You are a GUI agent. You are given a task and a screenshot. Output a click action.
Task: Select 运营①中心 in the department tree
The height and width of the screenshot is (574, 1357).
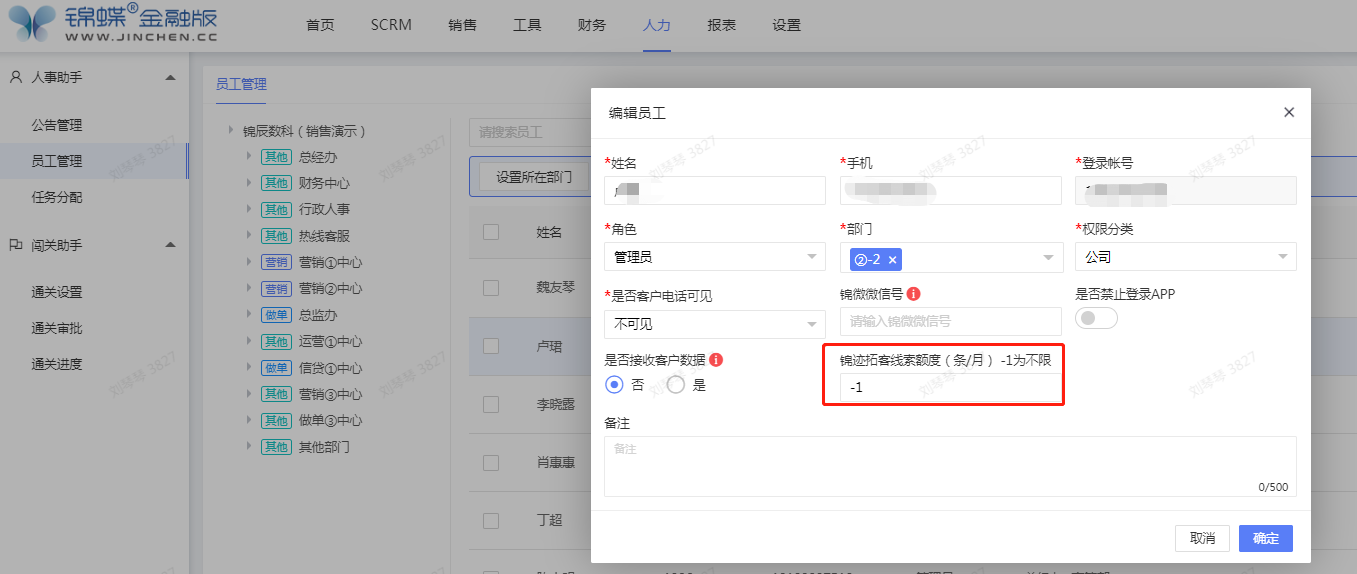(x=330, y=341)
